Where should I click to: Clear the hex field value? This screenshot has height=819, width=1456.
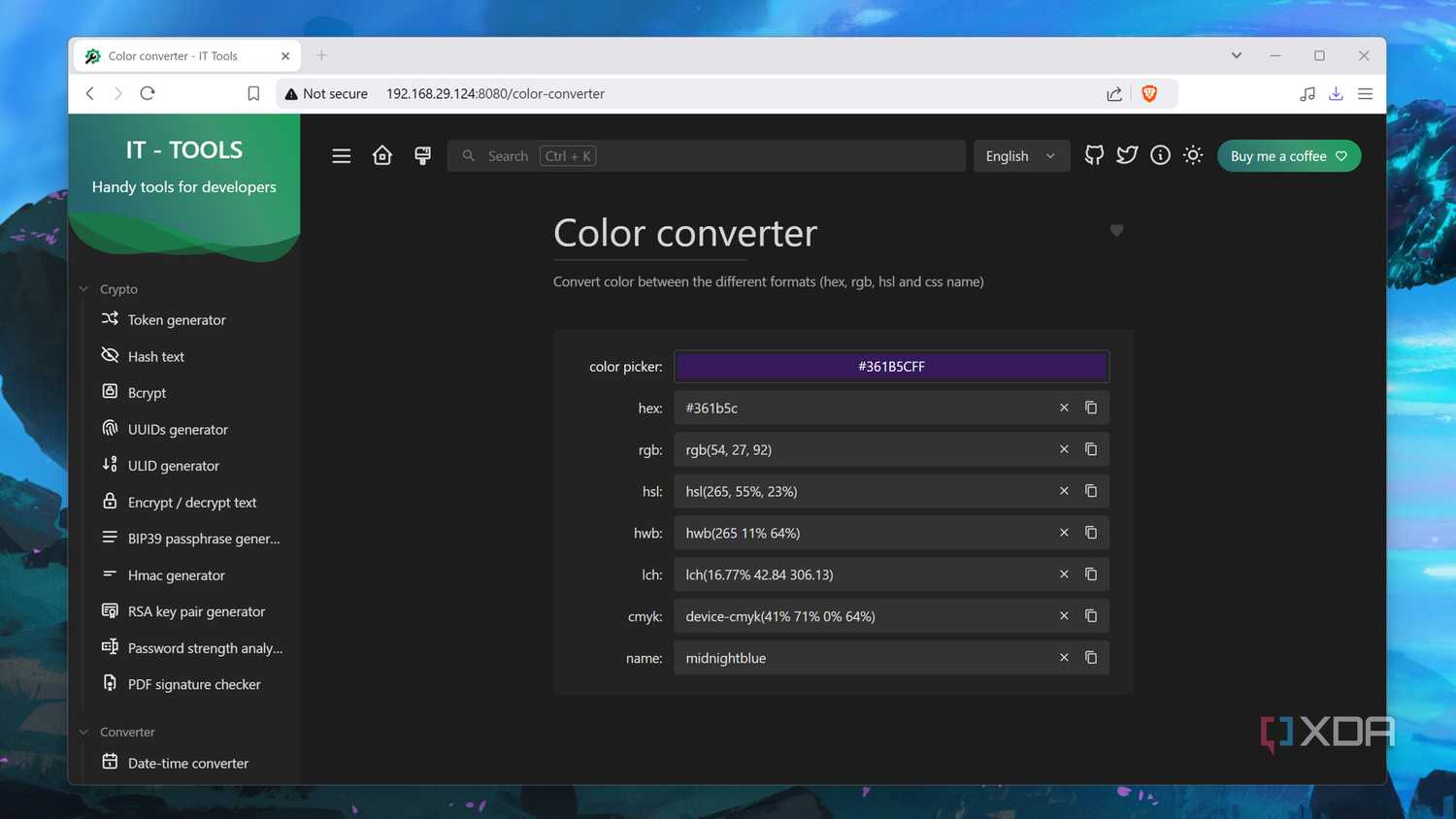(1064, 408)
